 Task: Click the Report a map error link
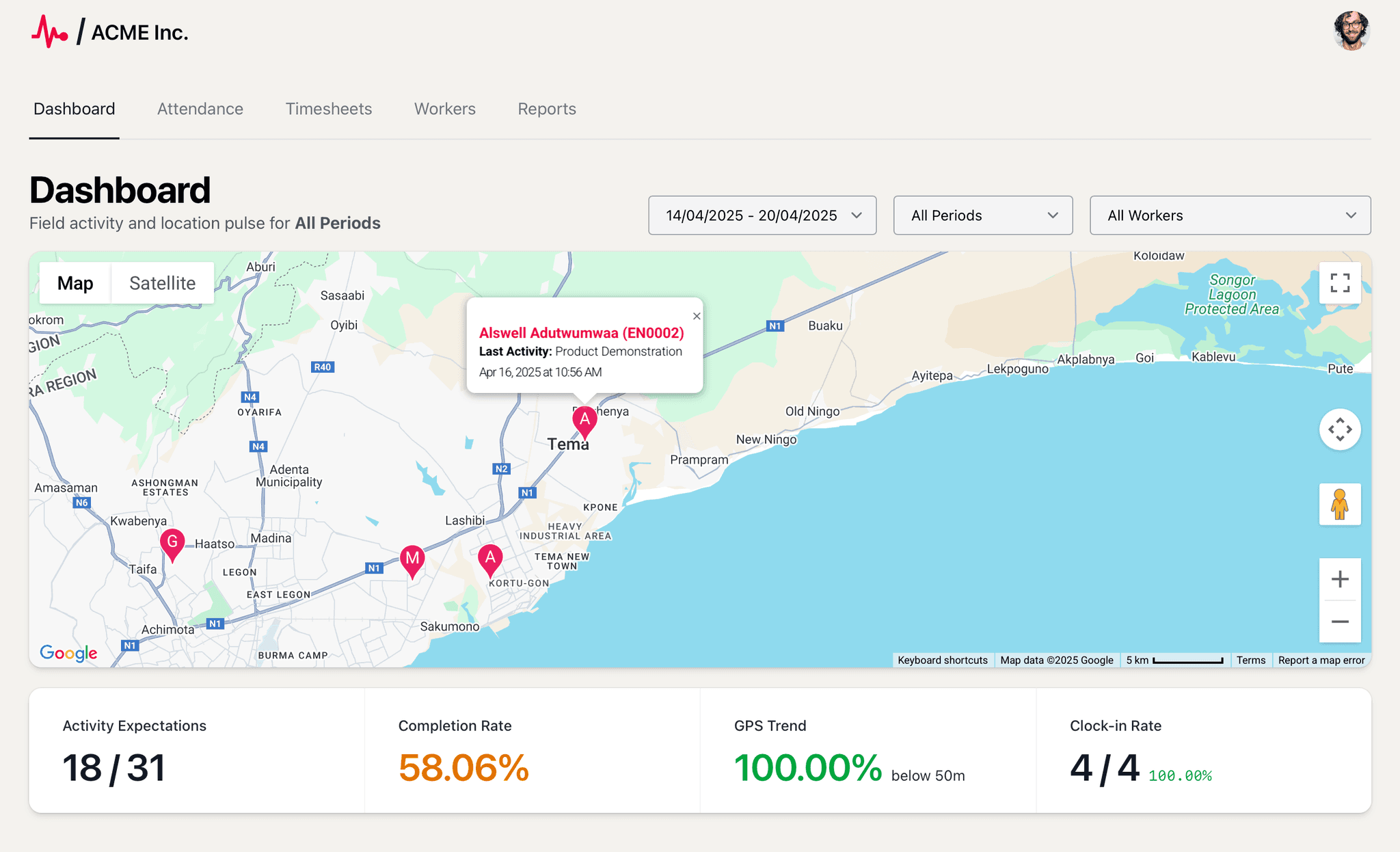pyautogui.click(x=1321, y=660)
